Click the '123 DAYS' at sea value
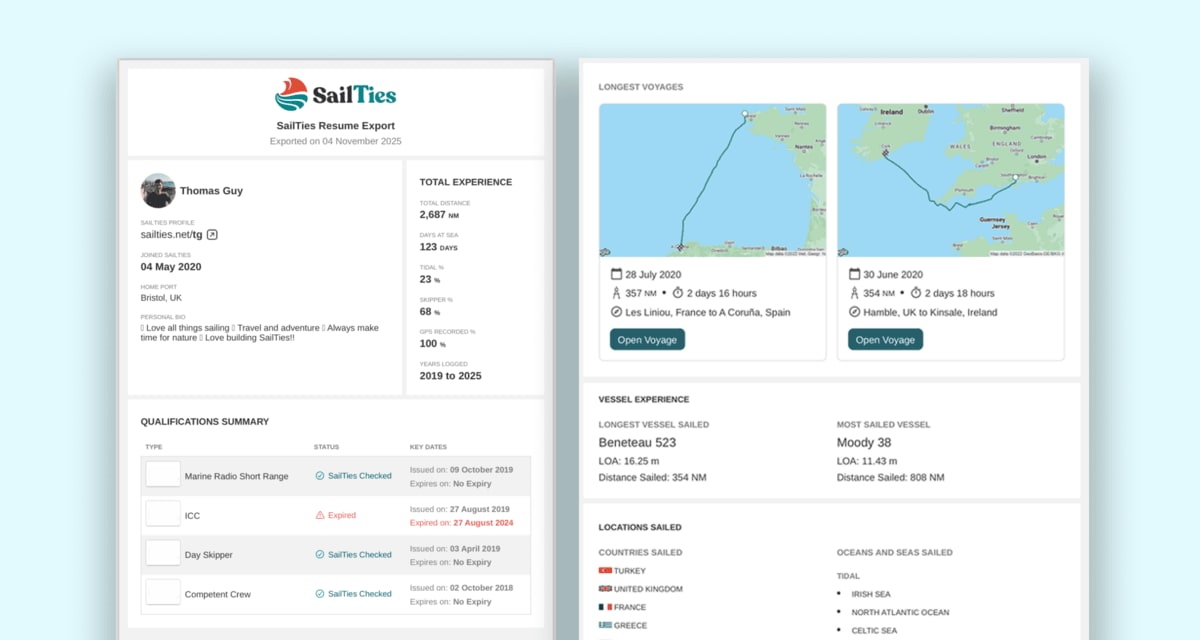Viewport: 1200px width, 640px height. point(438,246)
